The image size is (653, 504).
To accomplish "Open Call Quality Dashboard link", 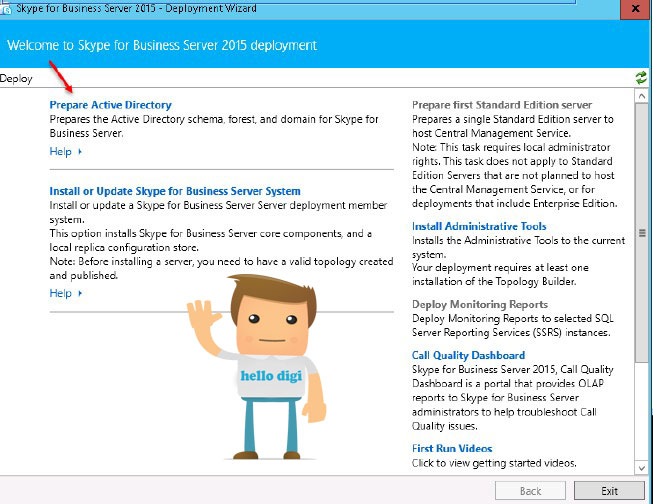I will (468, 355).
